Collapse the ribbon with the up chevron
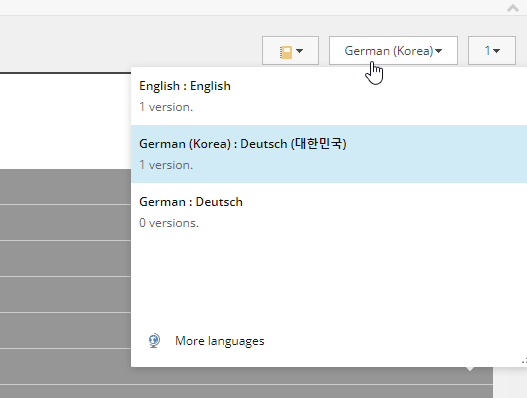This screenshot has width=527, height=398. 513,8
